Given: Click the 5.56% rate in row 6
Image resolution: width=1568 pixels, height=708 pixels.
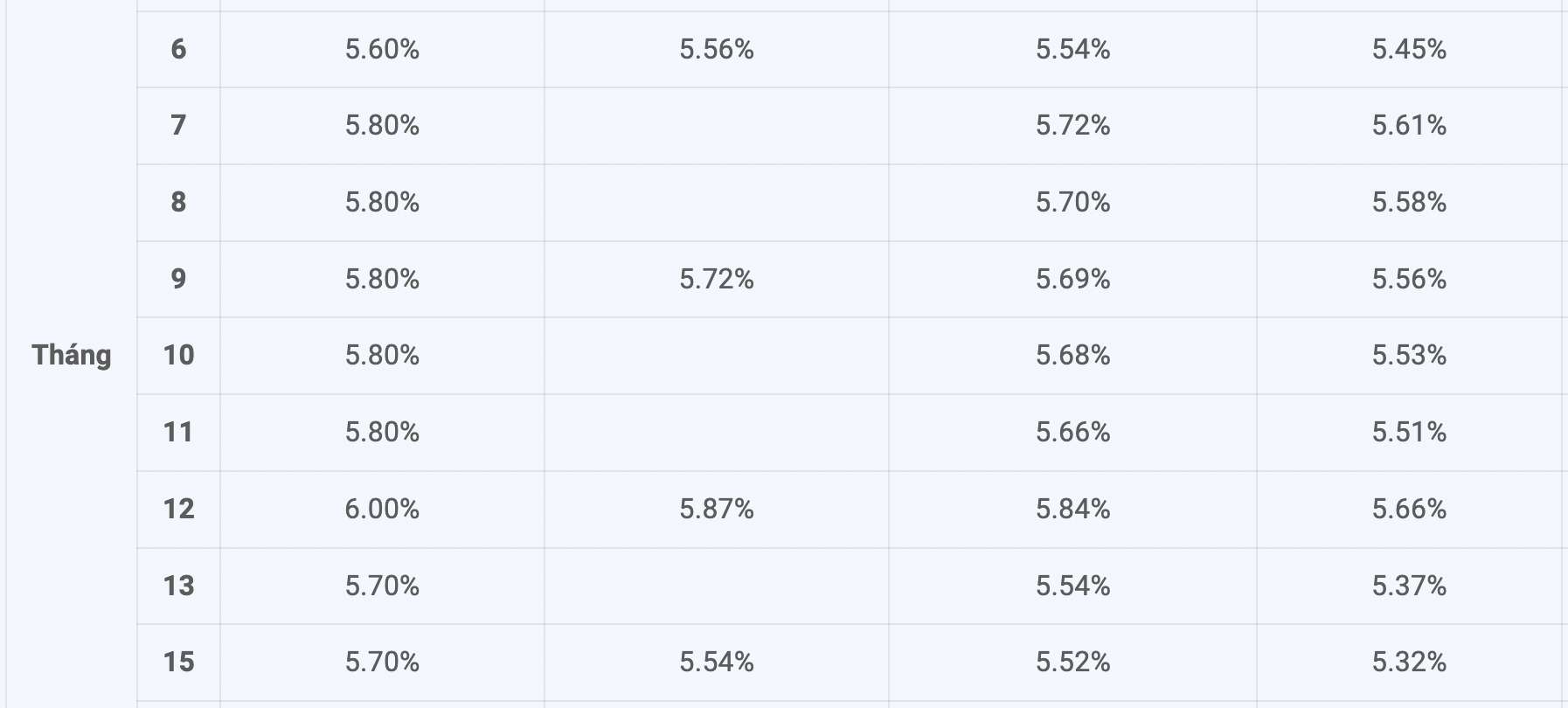Looking at the screenshot, I should [x=717, y=49].
